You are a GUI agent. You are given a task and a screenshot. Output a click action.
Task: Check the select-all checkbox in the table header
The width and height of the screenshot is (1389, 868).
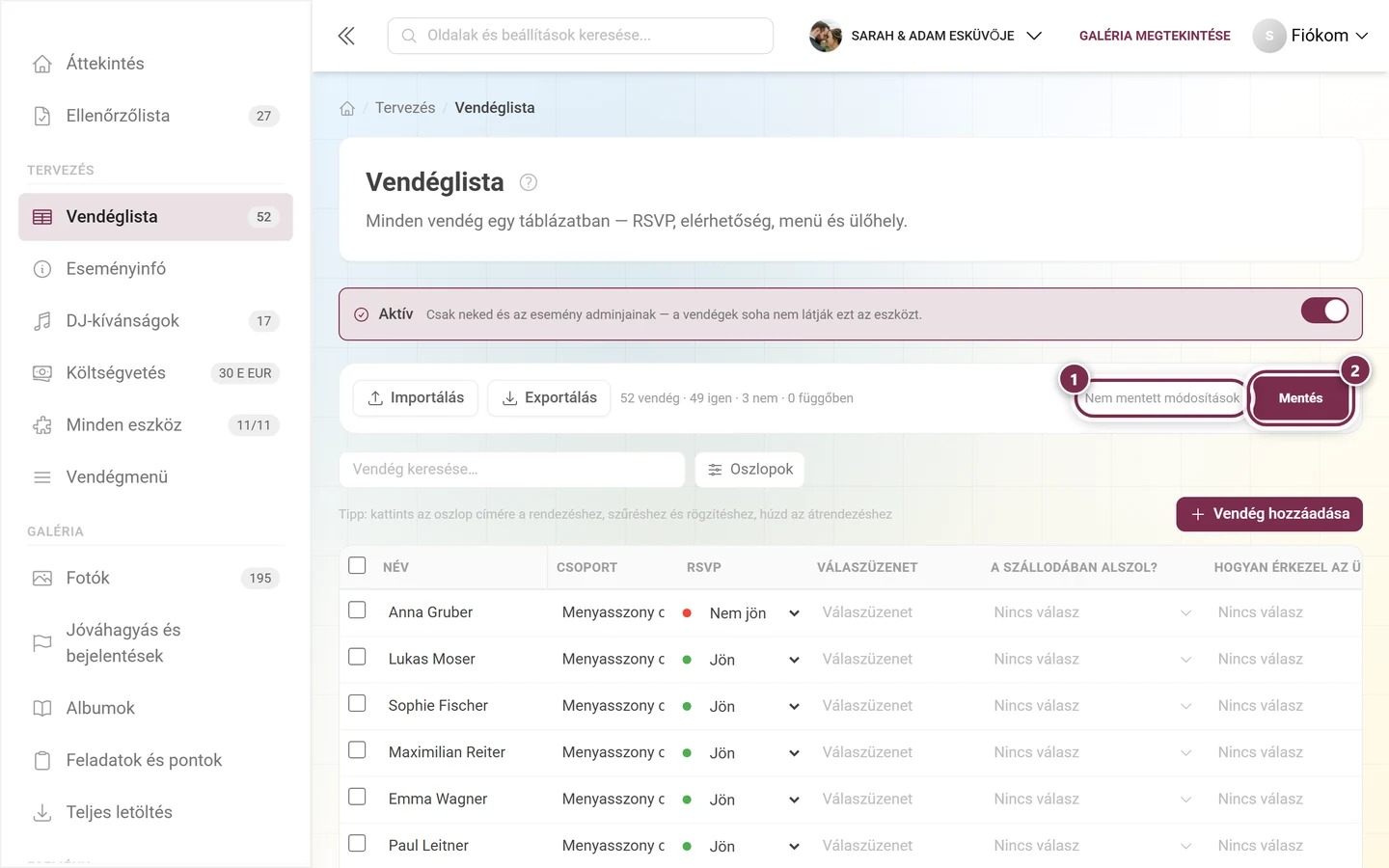[x=357, y=565]
